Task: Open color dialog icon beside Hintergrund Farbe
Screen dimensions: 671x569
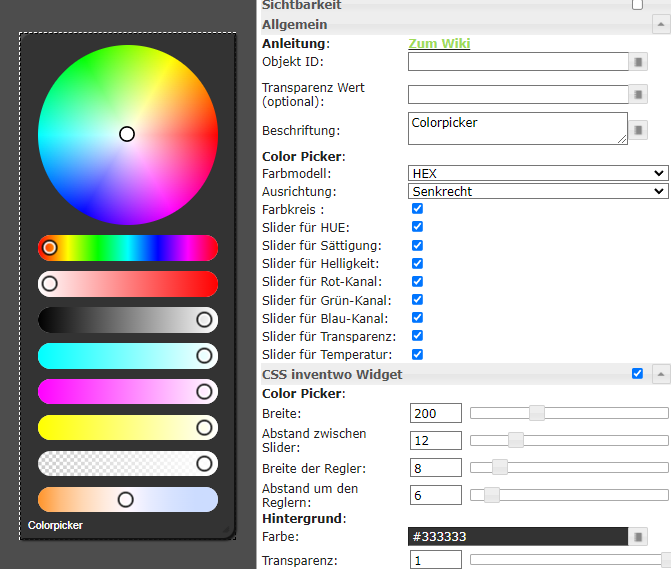Action: click(x=638, y=537)
